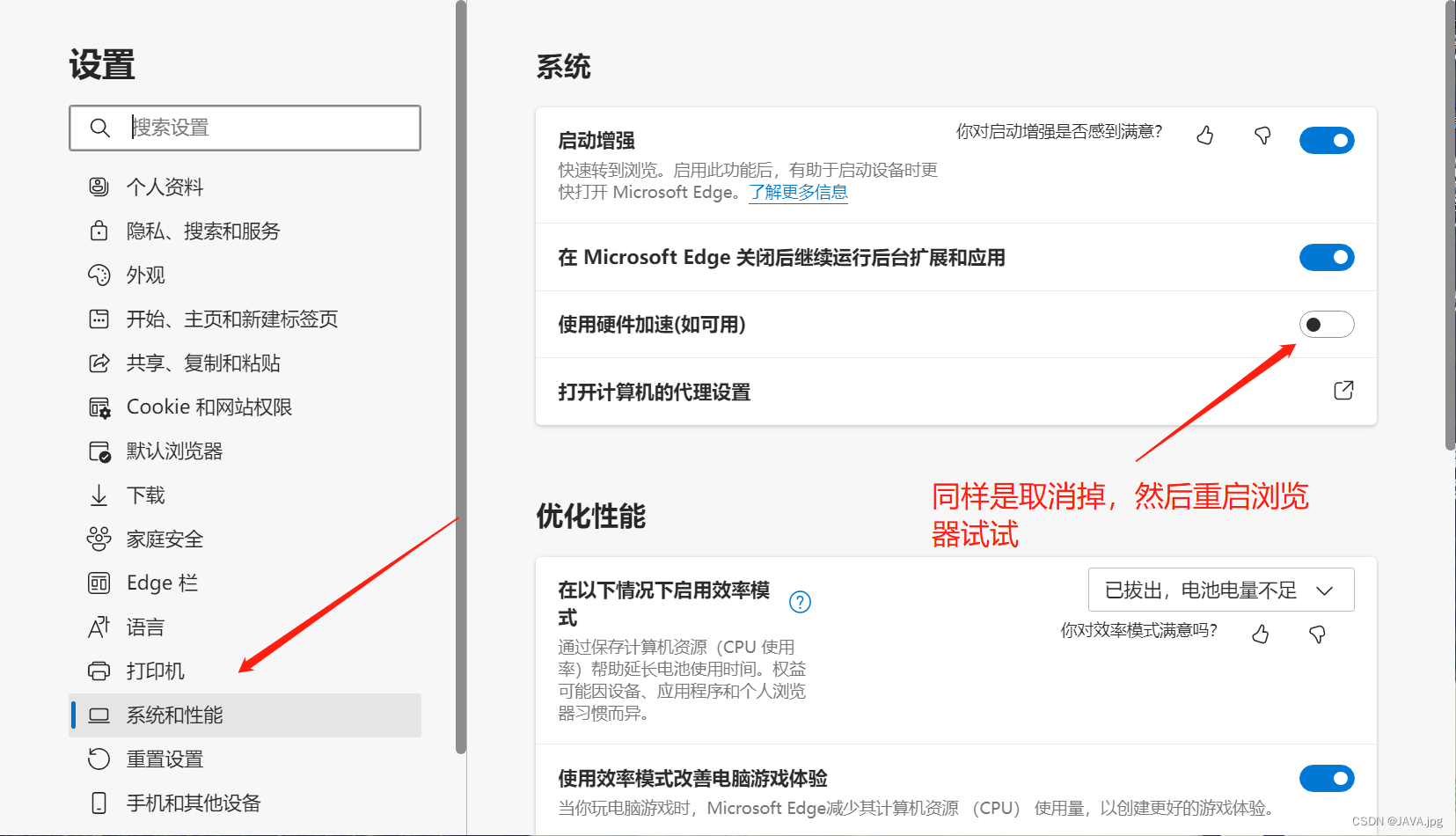Click the language icon beside 语言
1456x836 pixels.
pyautogui.click(x=99, y=627)
